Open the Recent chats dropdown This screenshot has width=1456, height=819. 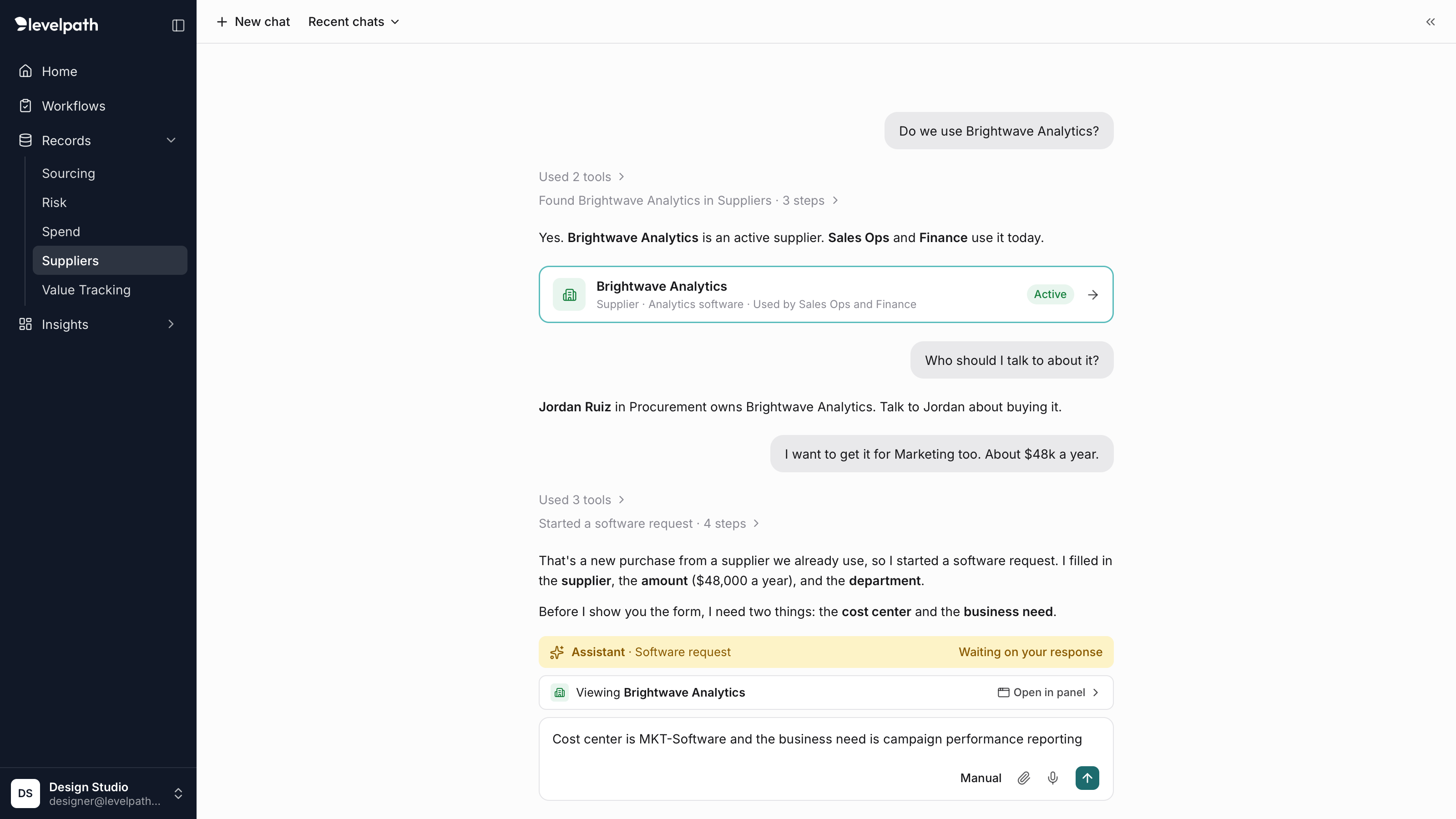354,21
